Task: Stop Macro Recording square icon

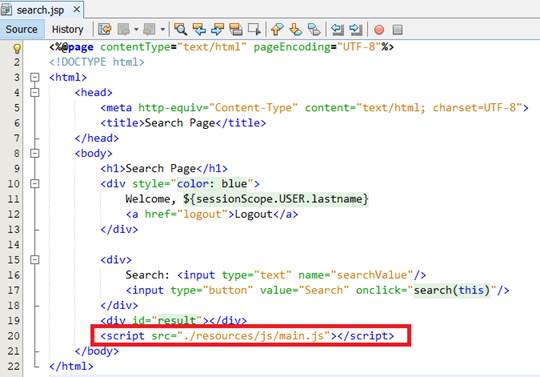Action: 397,30
